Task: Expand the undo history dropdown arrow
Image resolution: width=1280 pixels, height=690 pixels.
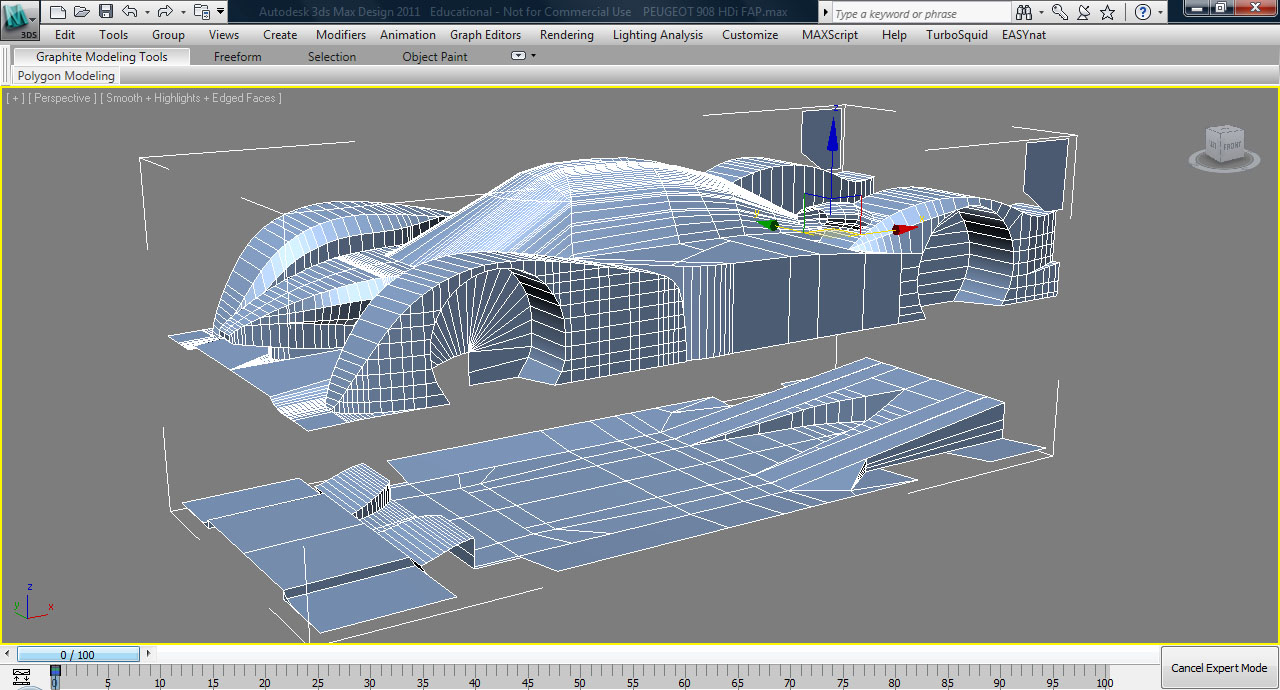Action: click(x=146, y=13)
